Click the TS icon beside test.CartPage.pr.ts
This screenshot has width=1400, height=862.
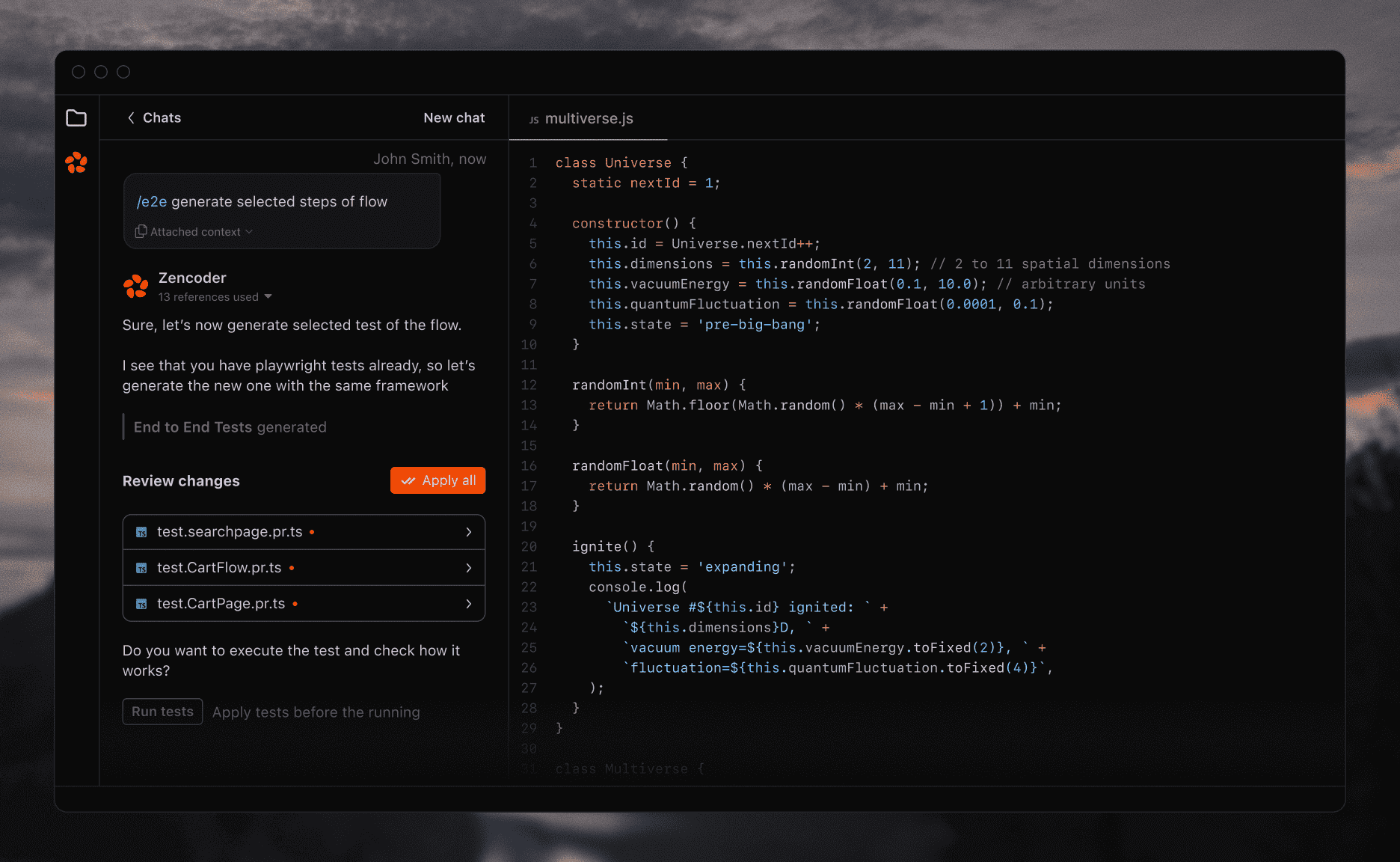point(141,603)
